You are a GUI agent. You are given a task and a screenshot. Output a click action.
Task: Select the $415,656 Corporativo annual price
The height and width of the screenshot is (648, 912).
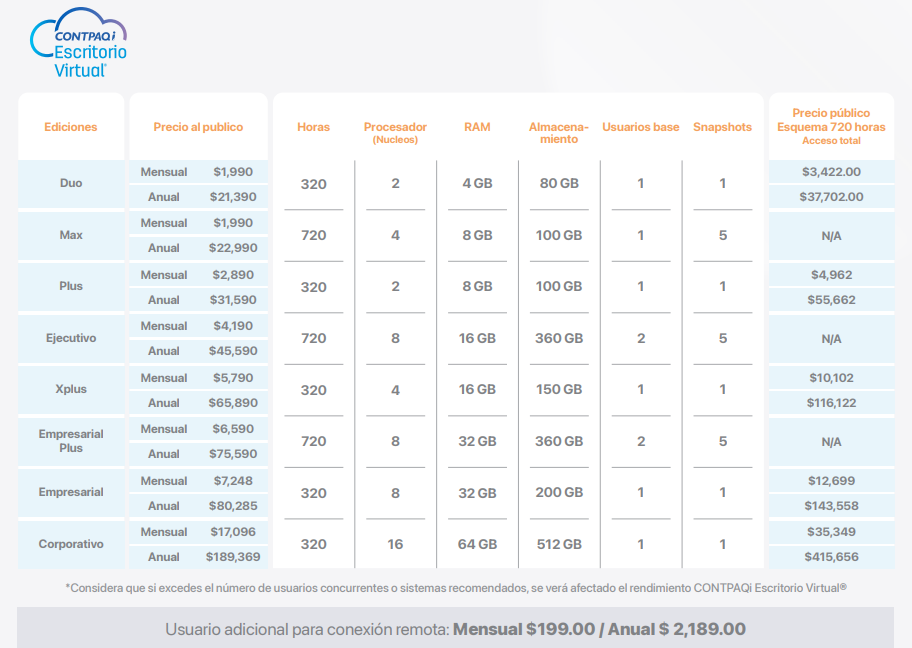[x=831, y=557]
